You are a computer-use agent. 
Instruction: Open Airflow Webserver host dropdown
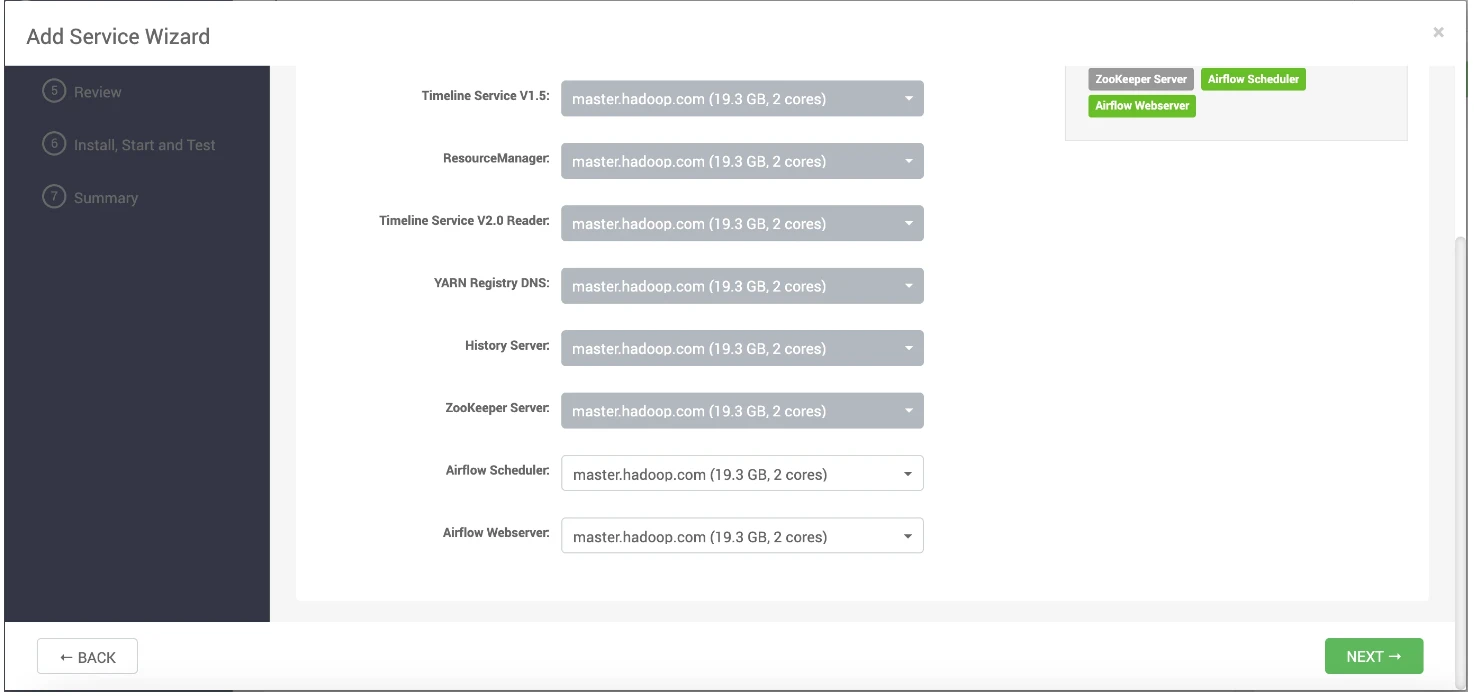tap(742, 536)
